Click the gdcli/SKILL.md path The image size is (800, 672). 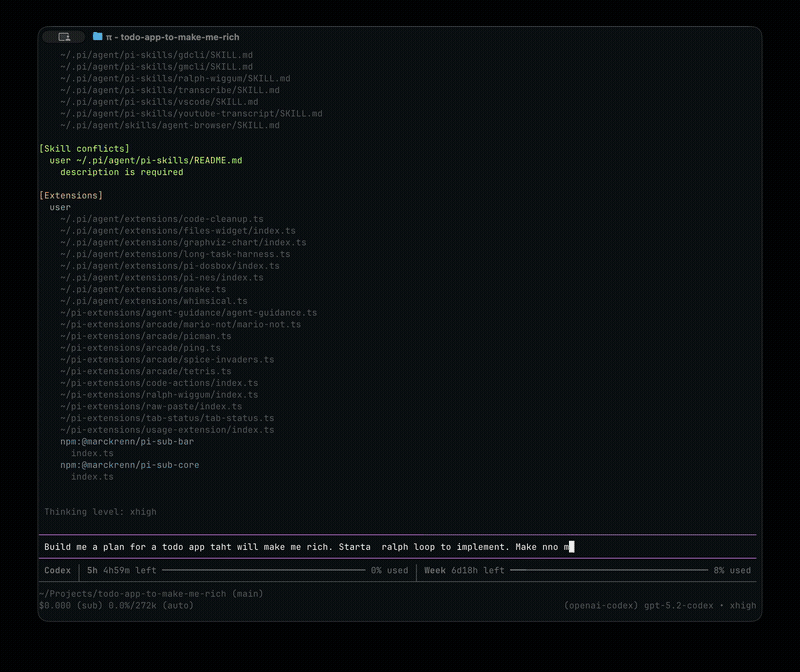pos(157,55)
